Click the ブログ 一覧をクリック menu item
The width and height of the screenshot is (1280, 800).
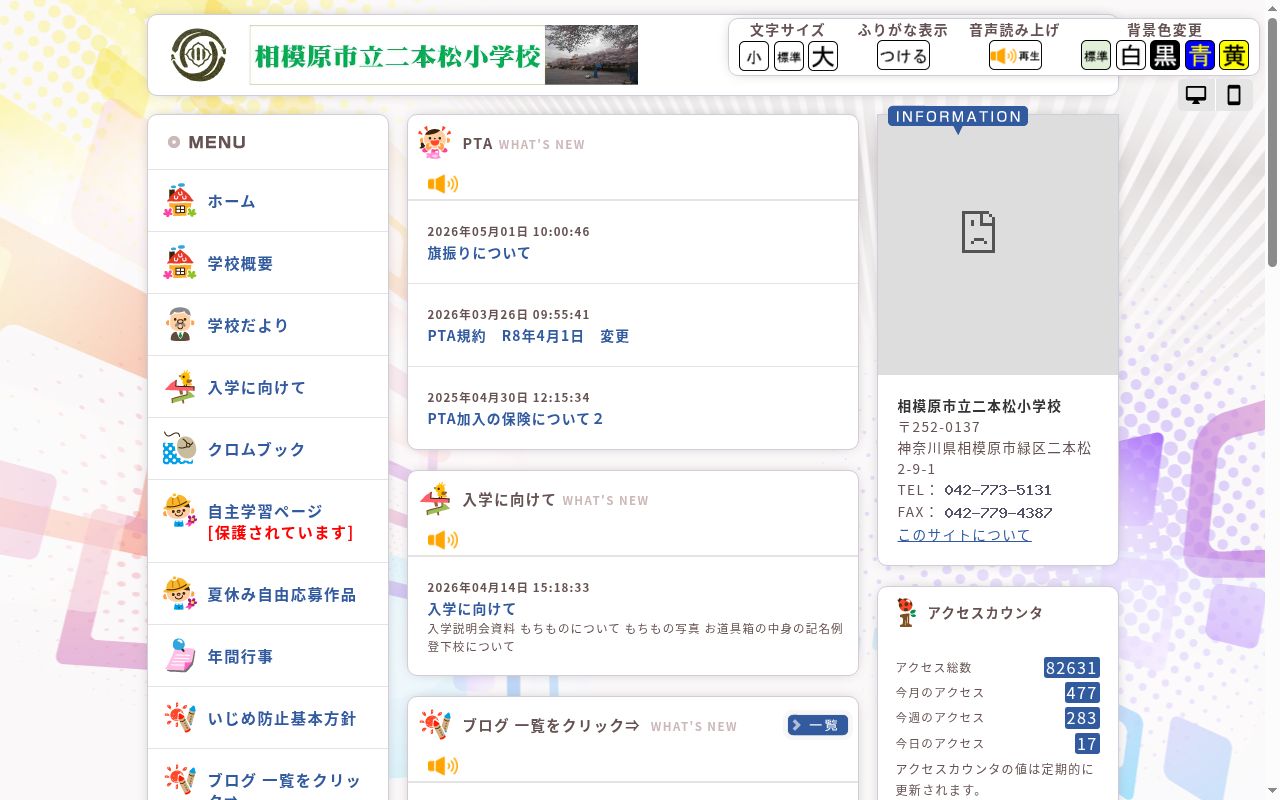[x=268, y=780]
